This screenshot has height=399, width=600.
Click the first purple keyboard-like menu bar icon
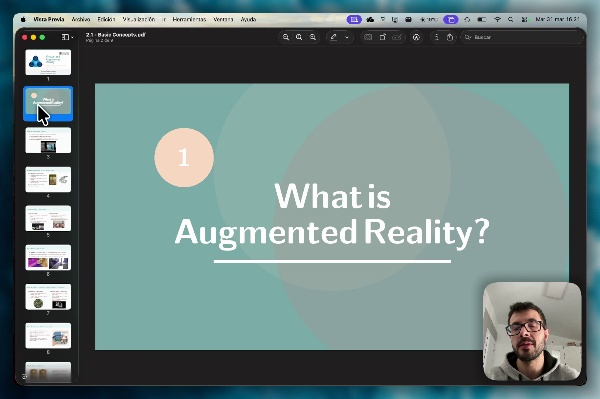(354, 19)
